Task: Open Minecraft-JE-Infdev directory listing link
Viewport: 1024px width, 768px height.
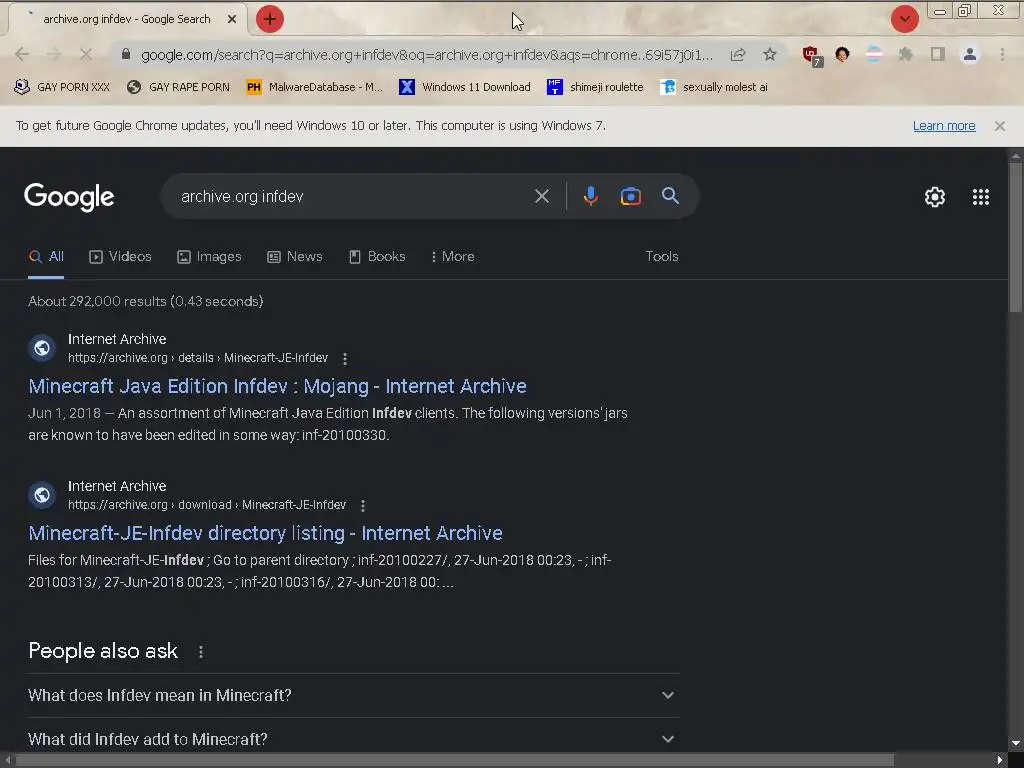Action: pyautogui.click(x=265, y=533)
